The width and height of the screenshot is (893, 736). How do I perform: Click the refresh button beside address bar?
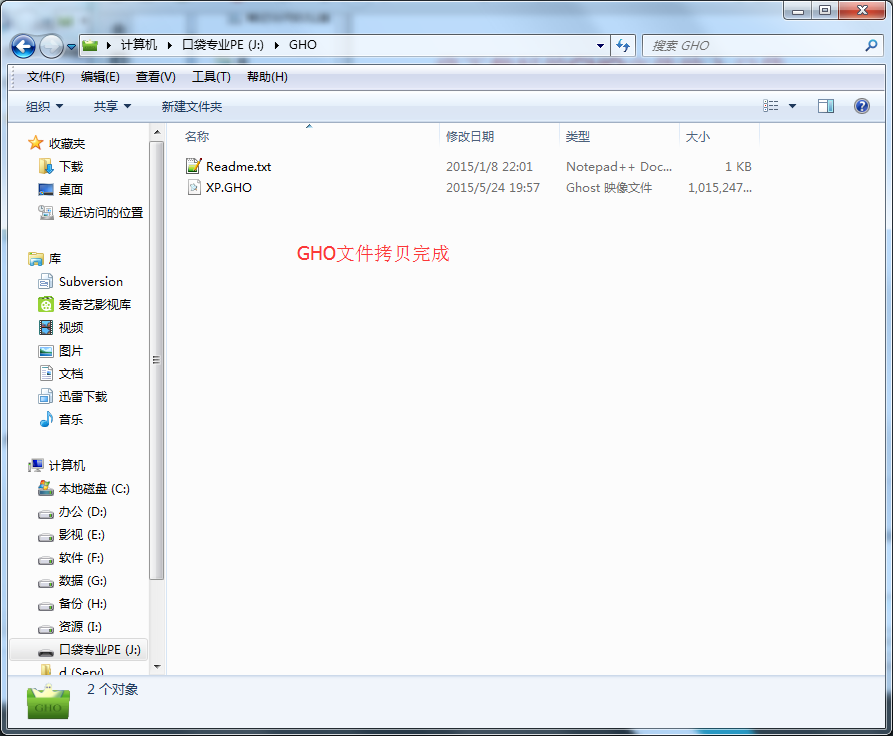pos(624,46)
